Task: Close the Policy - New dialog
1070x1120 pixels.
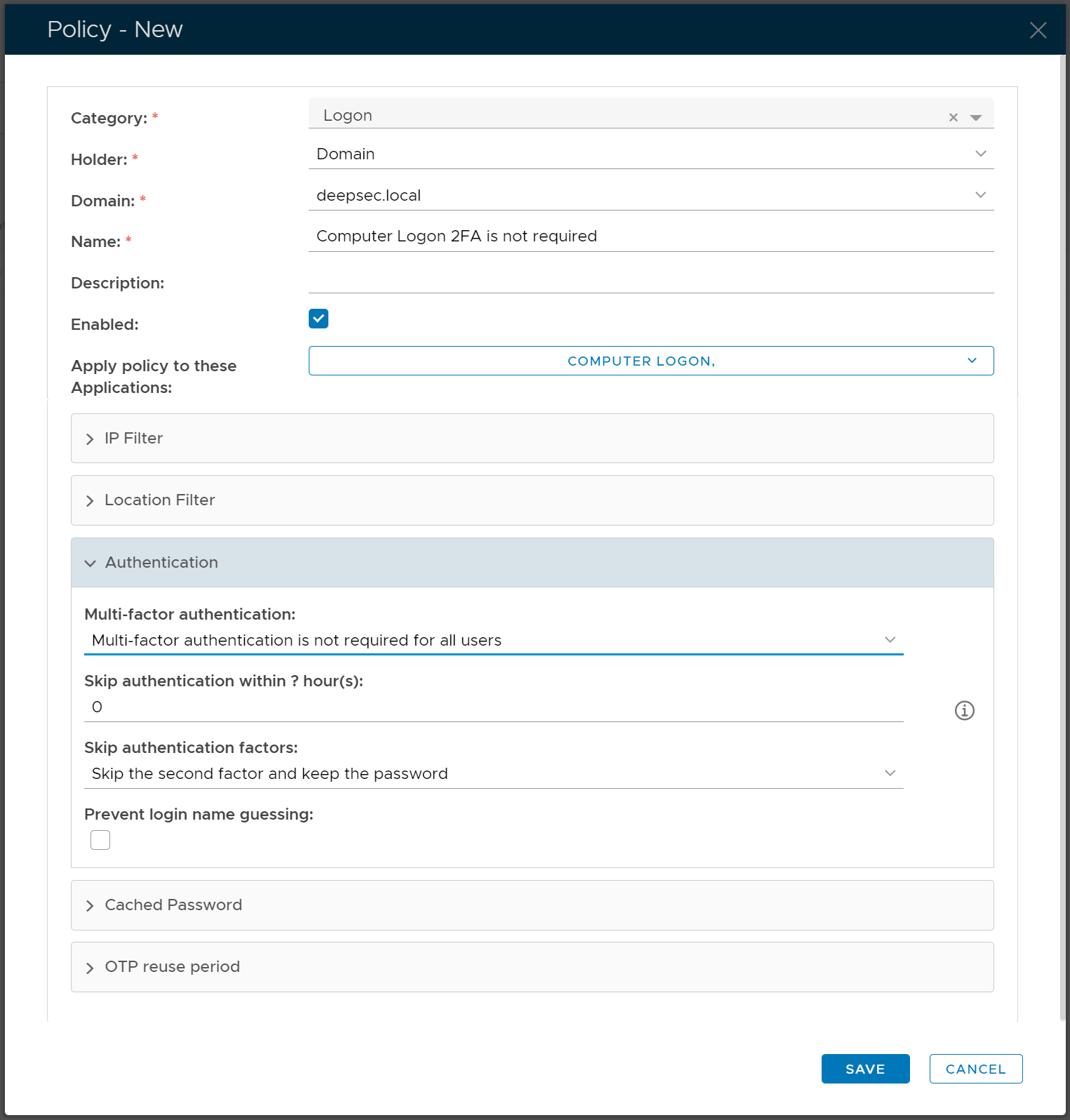Action: (1037, 30)
